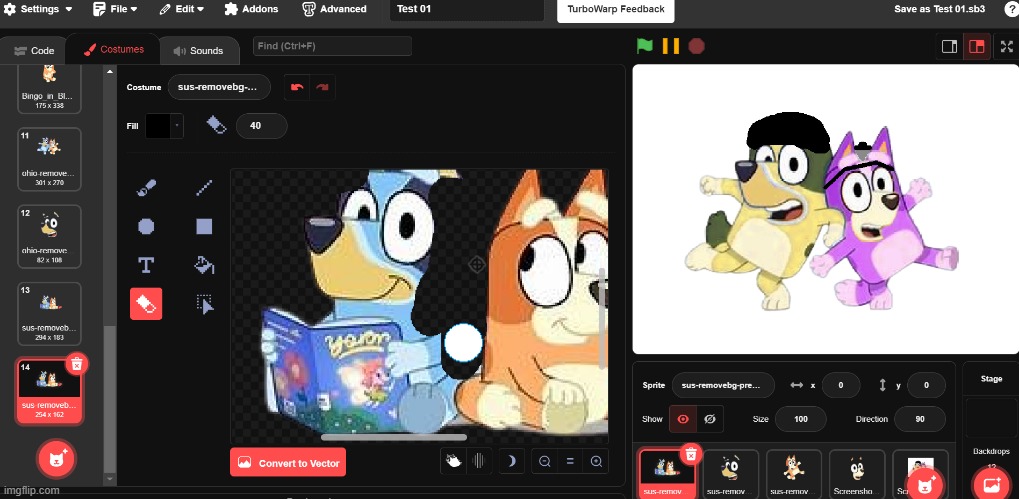Open onion skin settings icon
Image resolution: width=1019 pixels, height=499 pixels.
479,461
